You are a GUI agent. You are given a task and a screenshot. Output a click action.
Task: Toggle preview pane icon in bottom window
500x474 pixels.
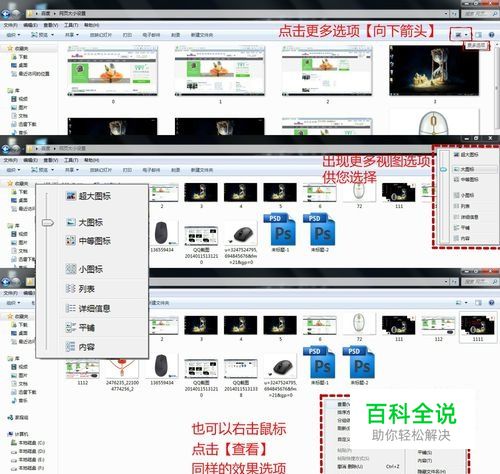[x=478, y=303]
